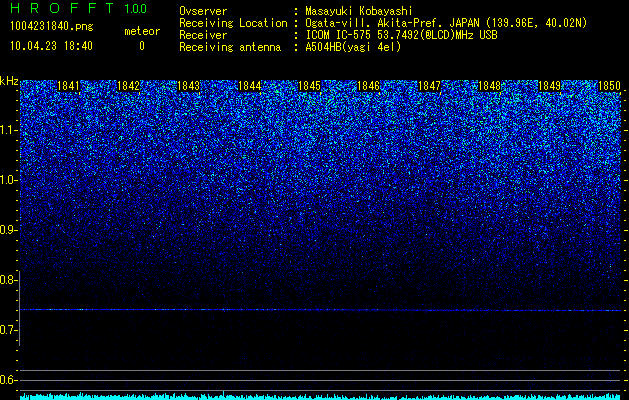Viewport: 629px width, 400px height.
Task: Click the Ovserver field label
Action: [x=203, y=11]
